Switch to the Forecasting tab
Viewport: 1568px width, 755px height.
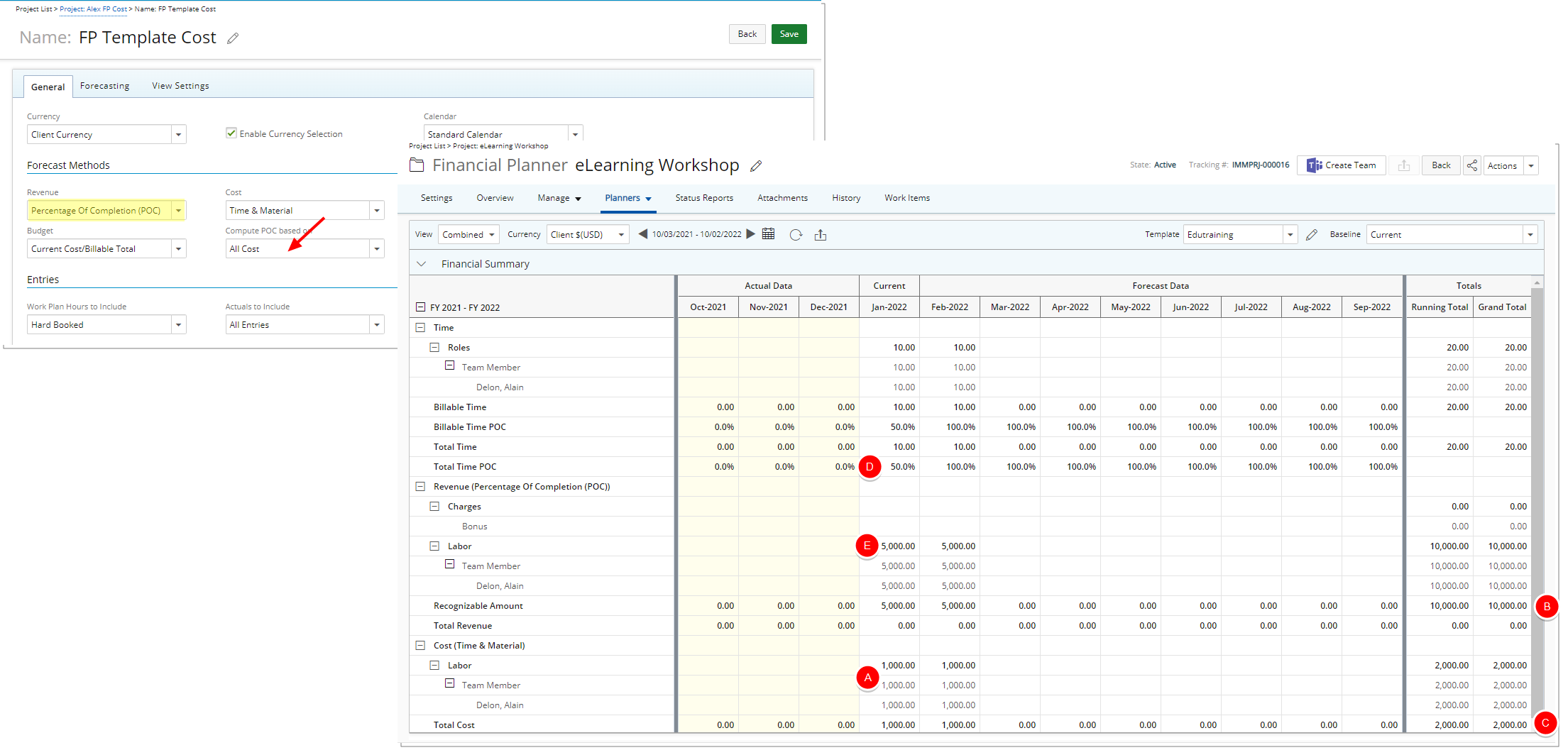104,86
